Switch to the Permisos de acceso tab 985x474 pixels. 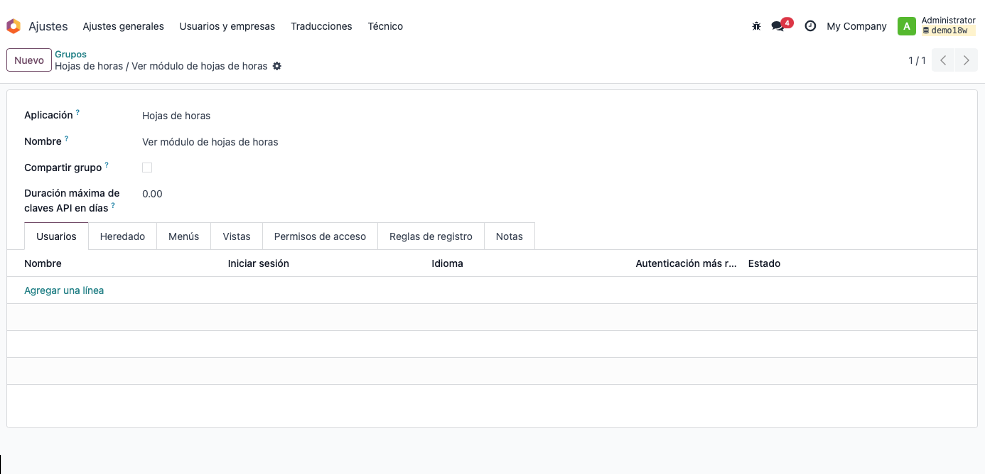click(x=320, y=237)
